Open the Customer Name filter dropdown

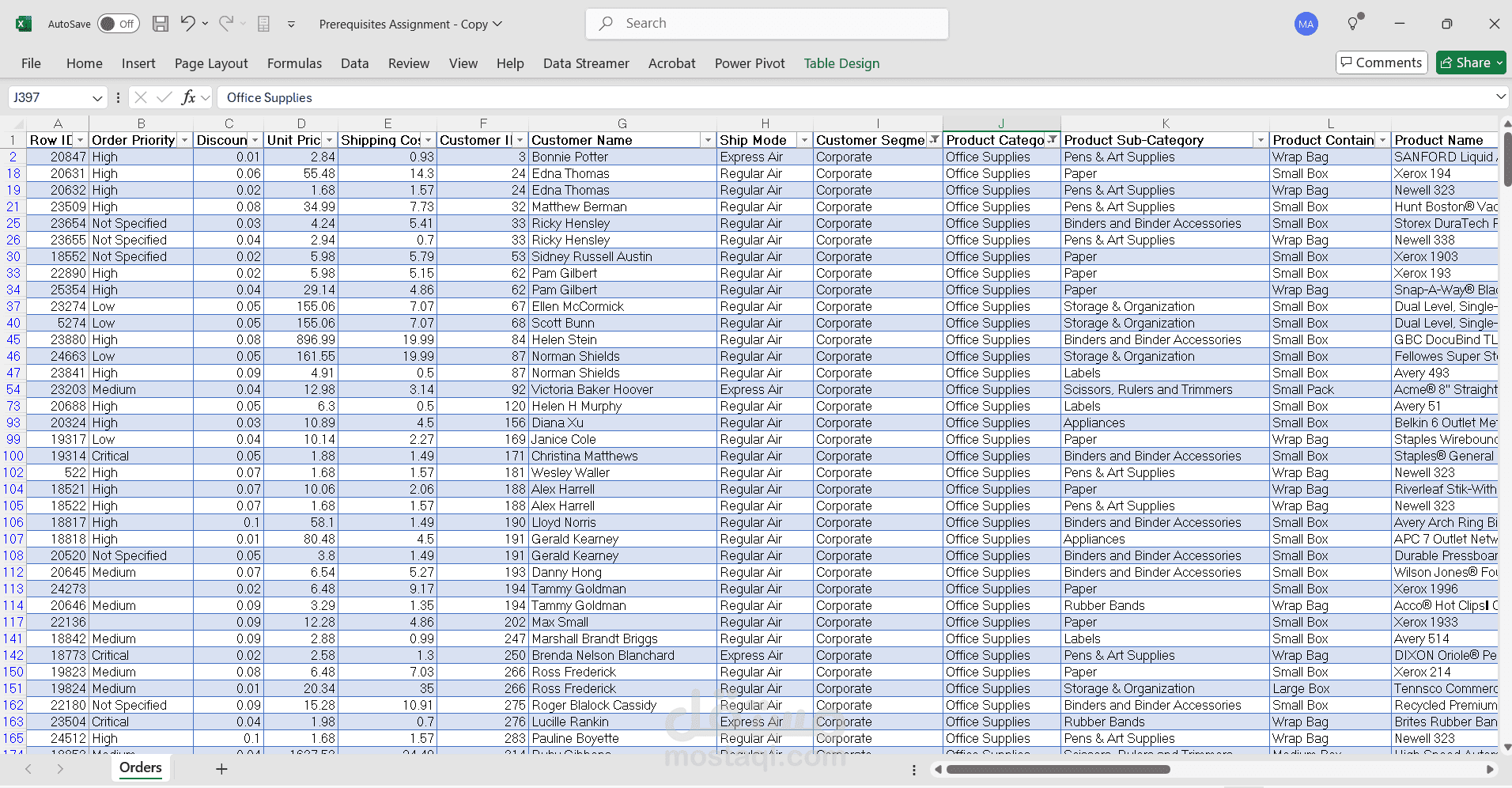click(x=708, y=140)
